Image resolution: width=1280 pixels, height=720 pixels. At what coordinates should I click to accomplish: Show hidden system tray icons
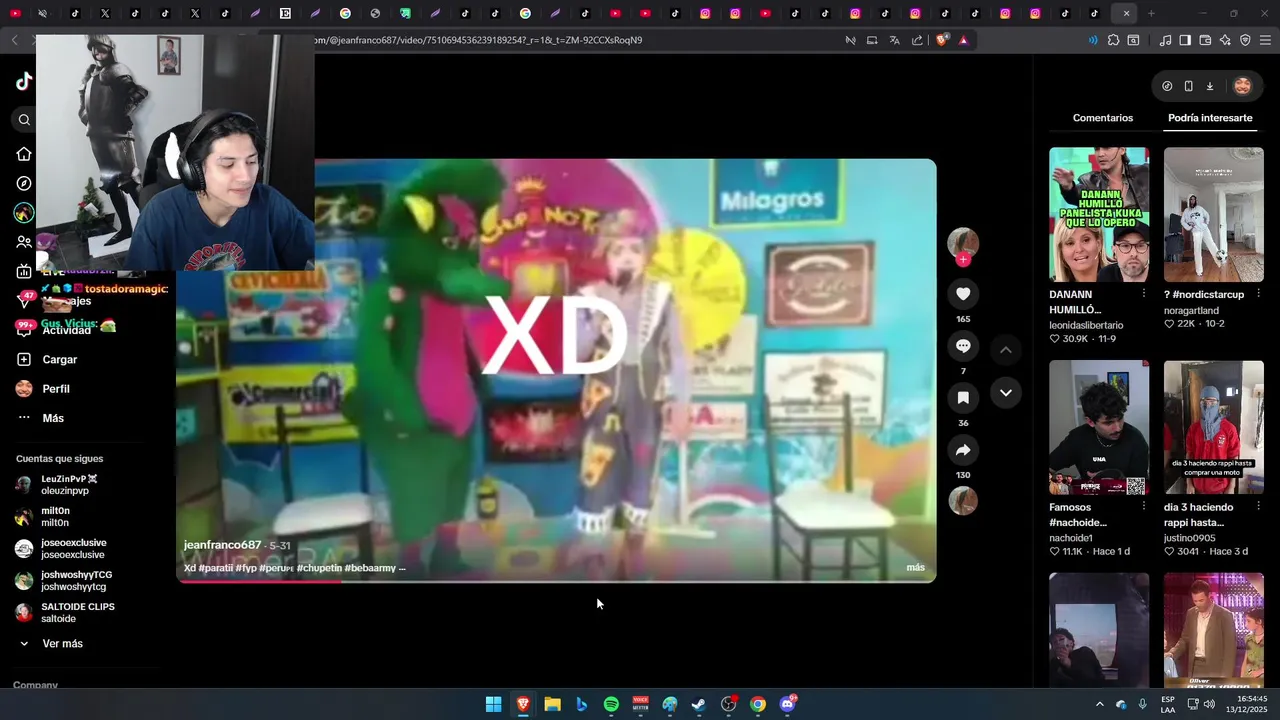[x=1100, y=704]
